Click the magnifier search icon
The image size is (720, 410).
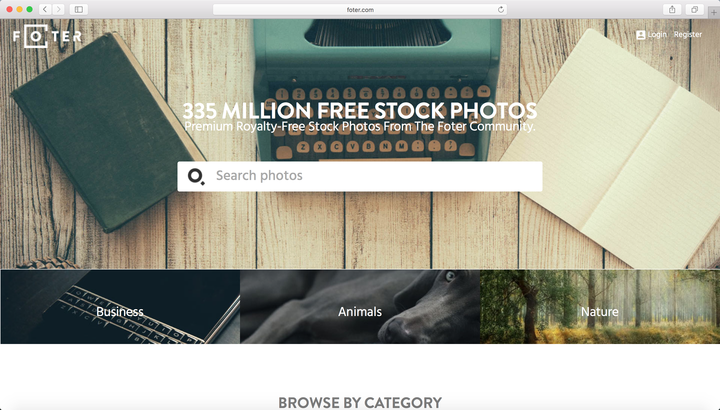(x=196, y=176)
